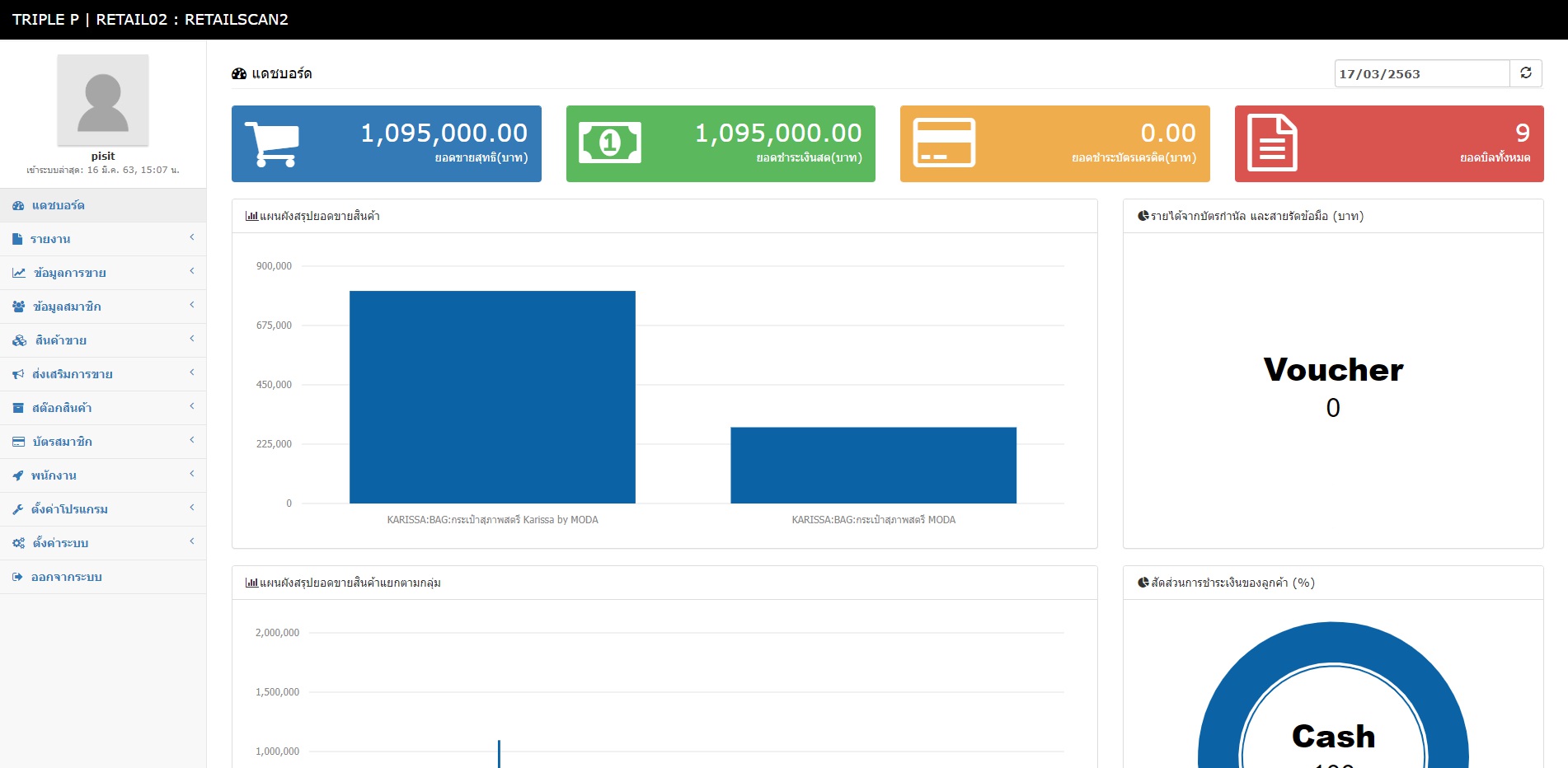Click the shorter MODA bar in sales chart

[x=873, y=466]
